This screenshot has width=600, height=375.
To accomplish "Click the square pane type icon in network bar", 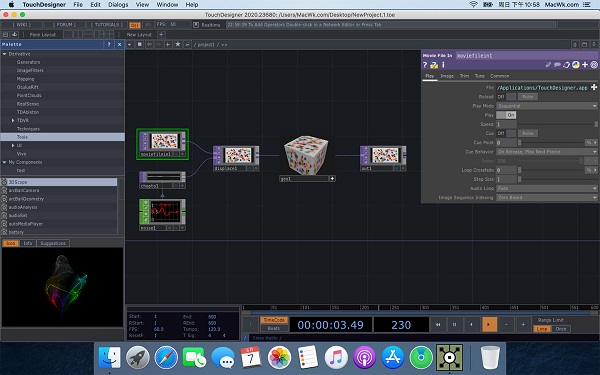I will point(140,44).
